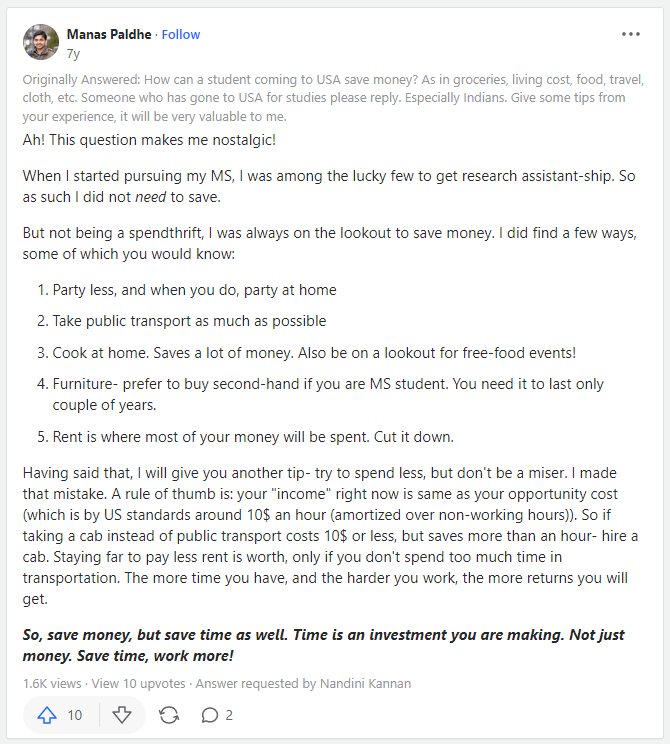Click the 1.6K views label
This screenshot has width=670, height=744.
[52, 684]
